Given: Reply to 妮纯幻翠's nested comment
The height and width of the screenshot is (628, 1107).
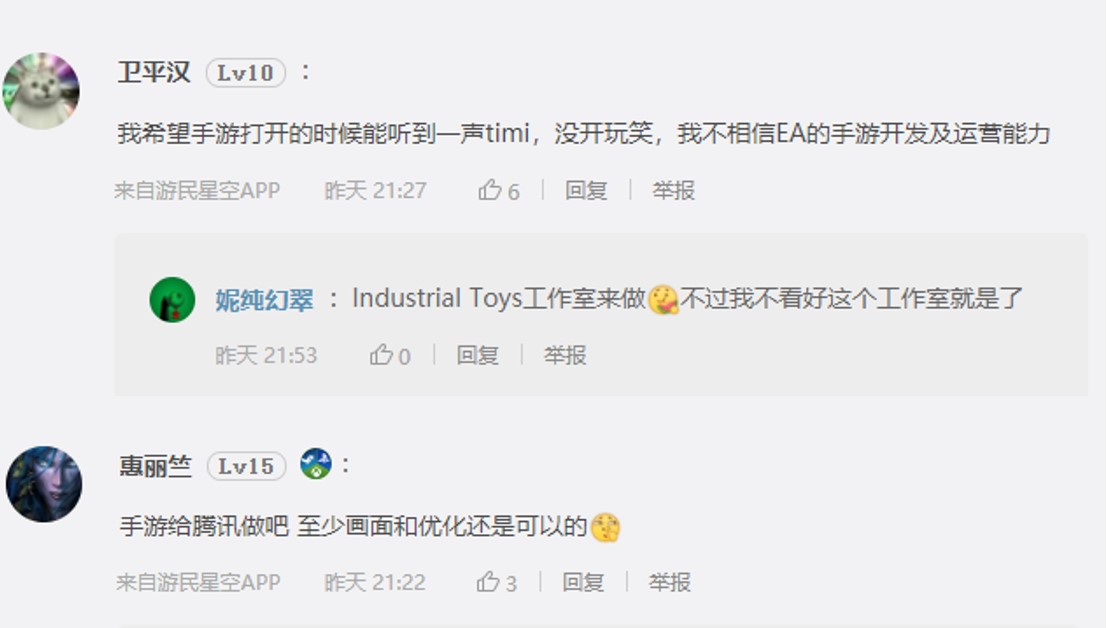Looking at the screenshot, I should (477, 355).
